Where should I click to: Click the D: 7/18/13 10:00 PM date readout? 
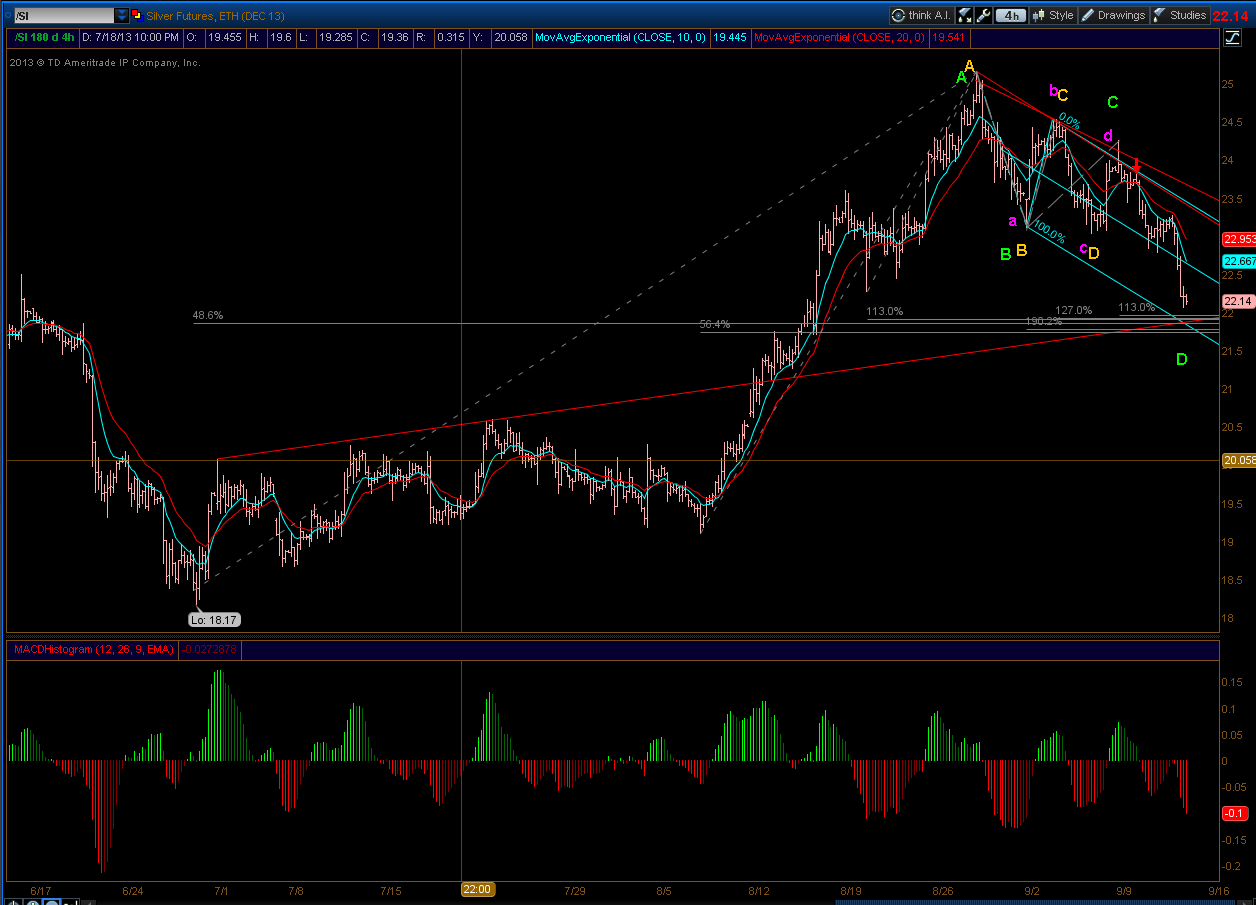tap(129, 37)
